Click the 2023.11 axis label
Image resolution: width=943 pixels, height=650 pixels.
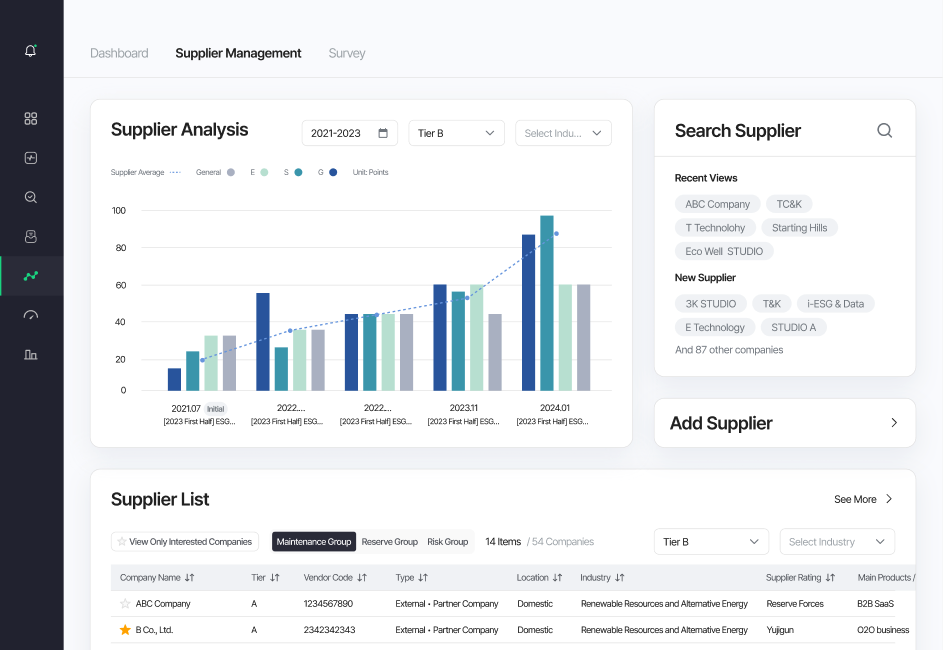(x=464, y=408)
